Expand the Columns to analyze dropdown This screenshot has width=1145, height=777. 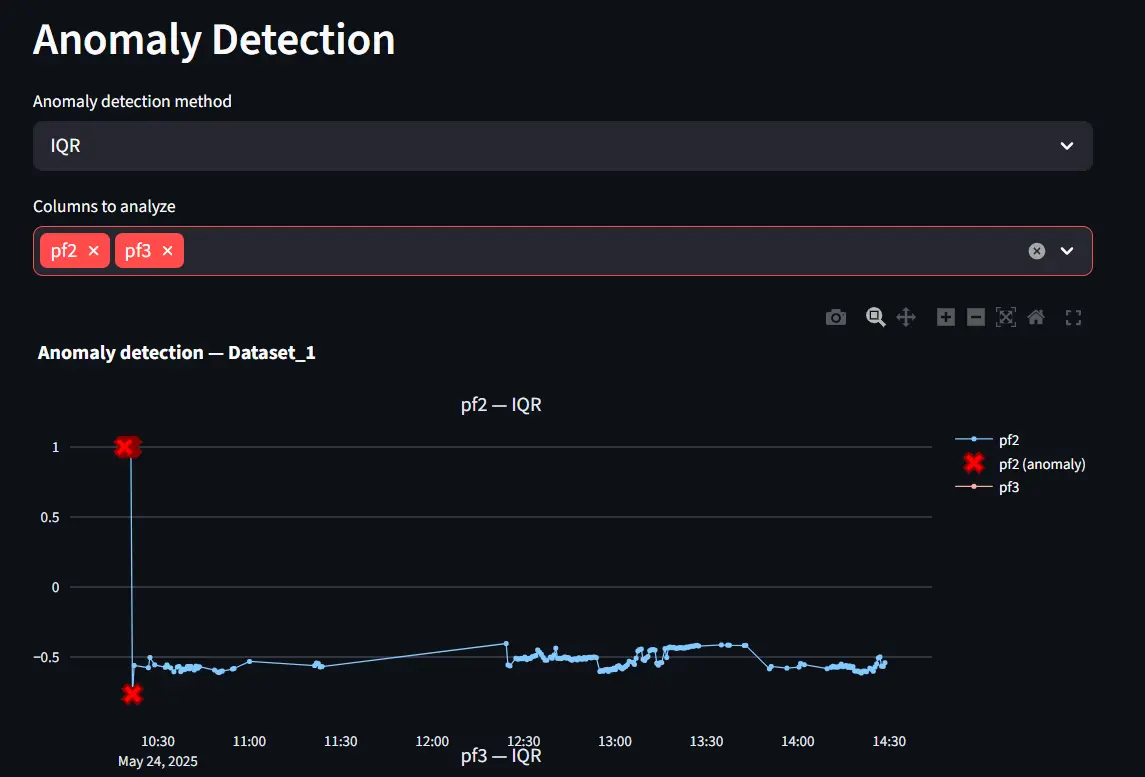(1066, 250)
